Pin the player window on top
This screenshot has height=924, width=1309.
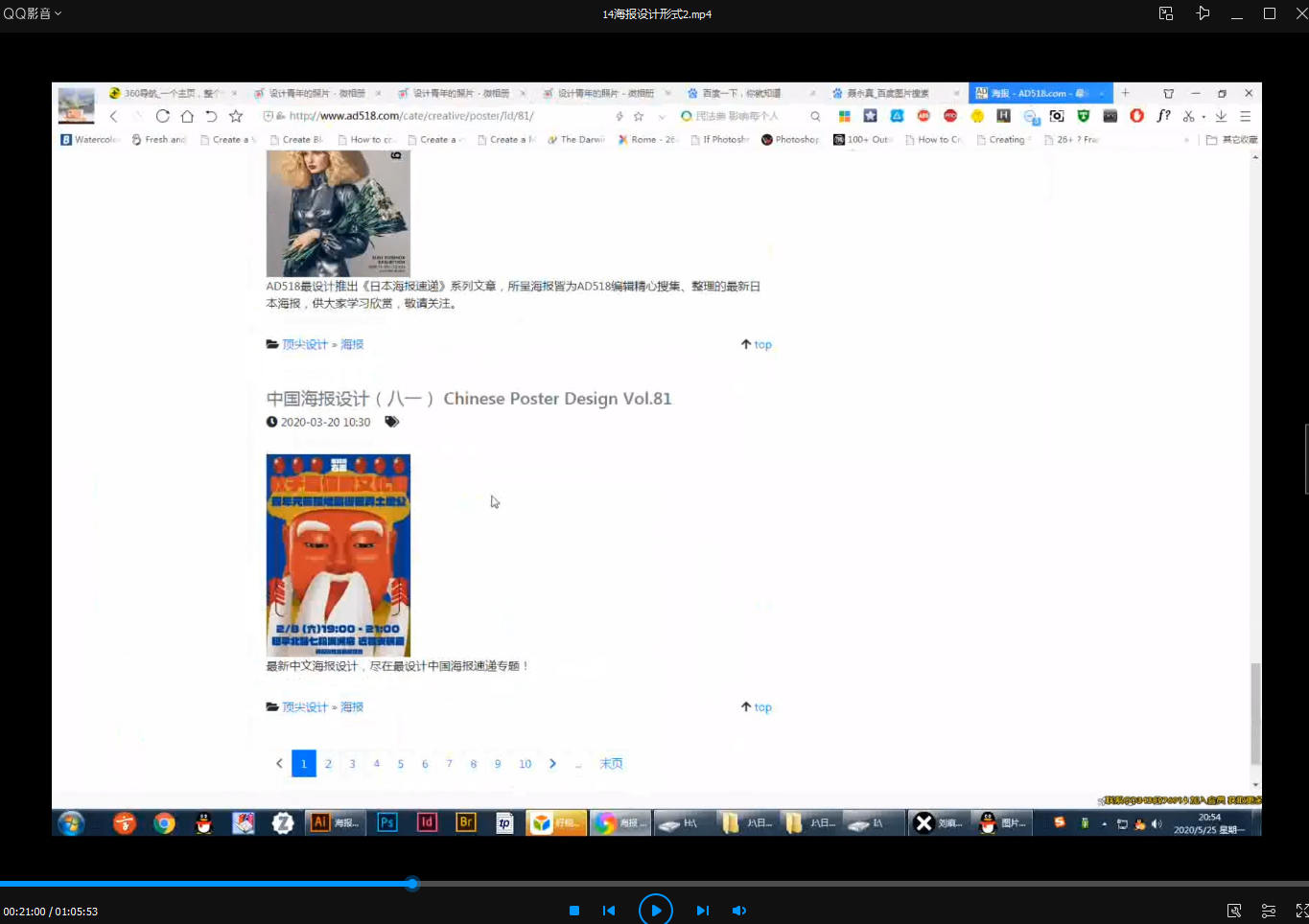point(1203,13)
